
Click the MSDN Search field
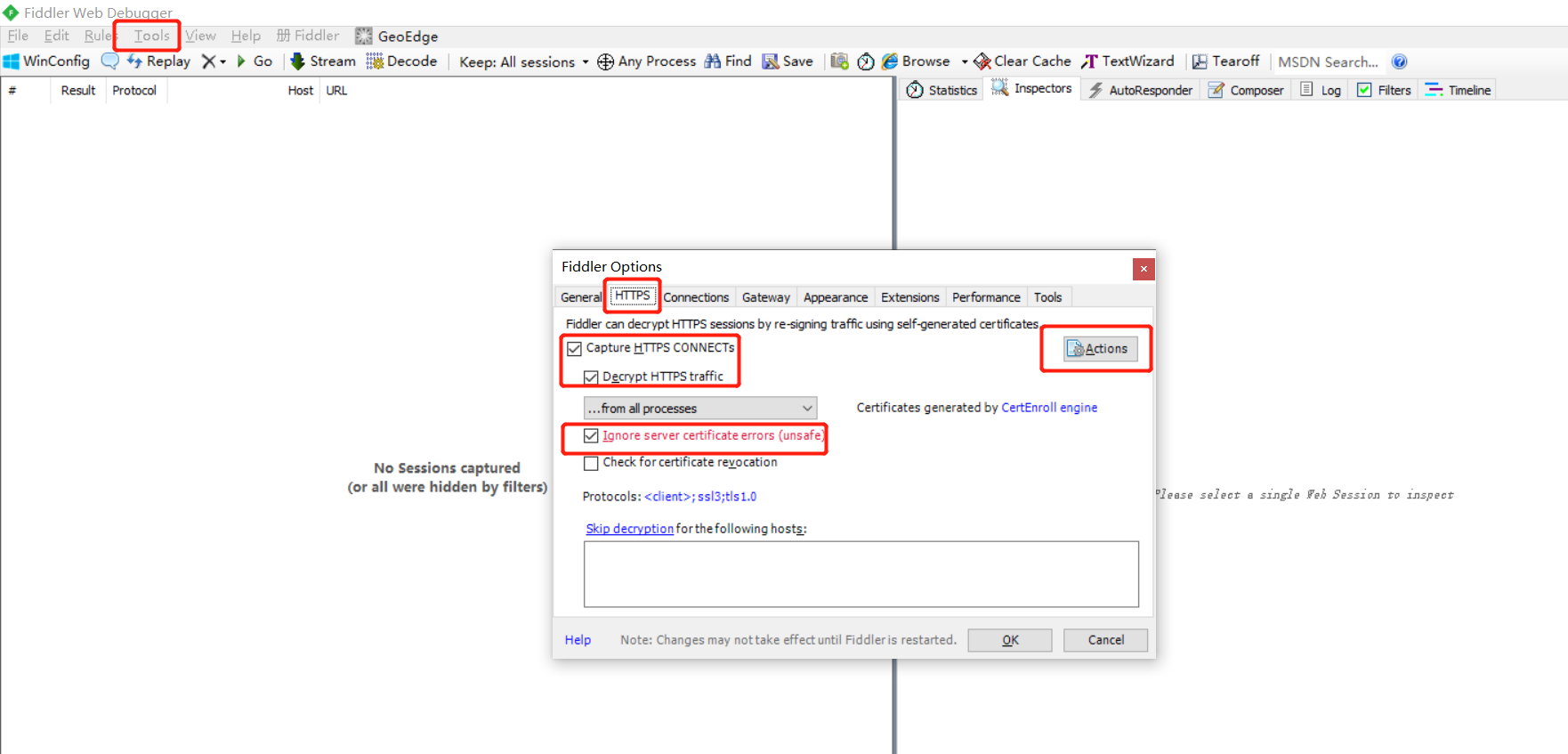click(x=1328, y=61)
